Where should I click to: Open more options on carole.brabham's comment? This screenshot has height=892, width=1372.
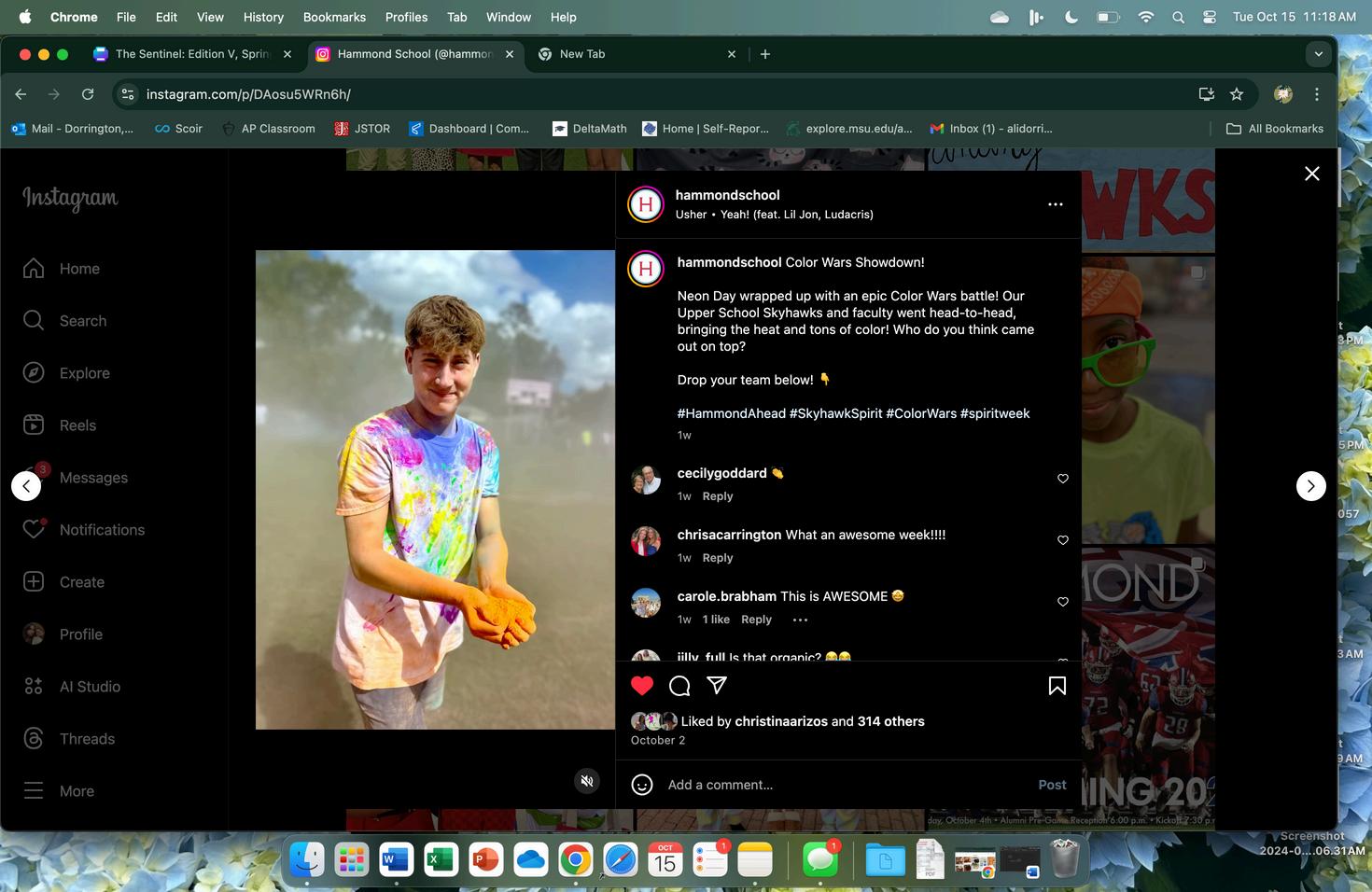pos(800,620)
